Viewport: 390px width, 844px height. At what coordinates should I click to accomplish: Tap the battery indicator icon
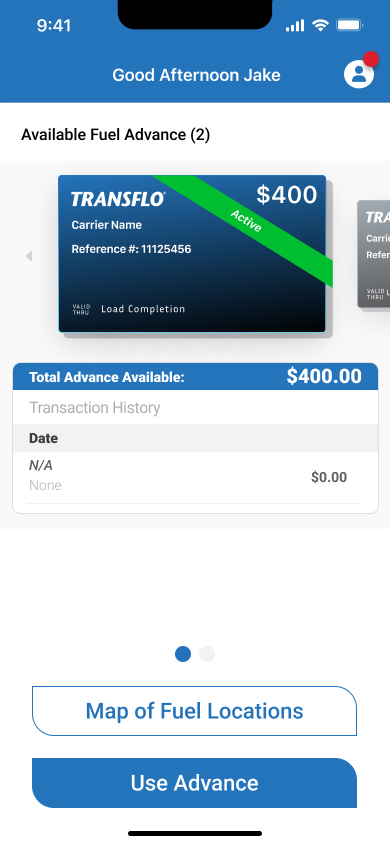pyautogui.click(x=349, y=25)
